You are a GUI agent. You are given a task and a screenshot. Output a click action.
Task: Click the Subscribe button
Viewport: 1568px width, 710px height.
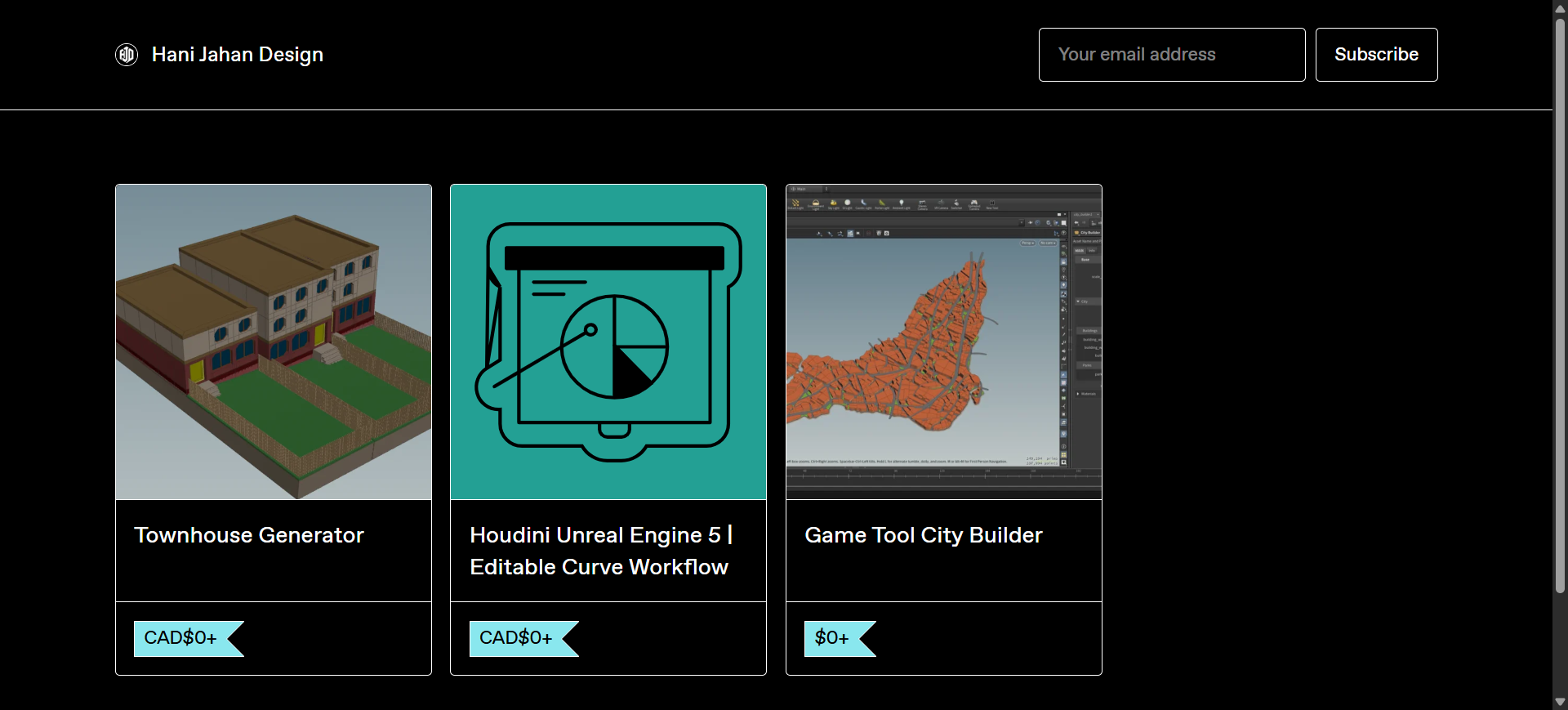[1377, 55]
